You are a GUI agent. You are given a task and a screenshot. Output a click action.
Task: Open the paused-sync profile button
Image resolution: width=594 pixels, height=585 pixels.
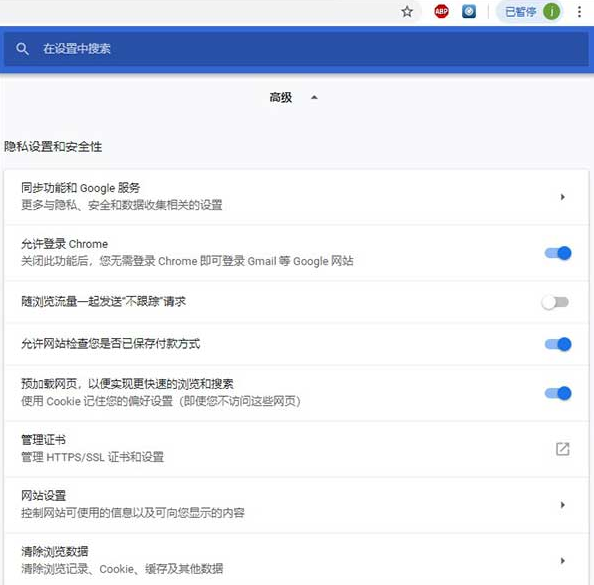[531, 12]
